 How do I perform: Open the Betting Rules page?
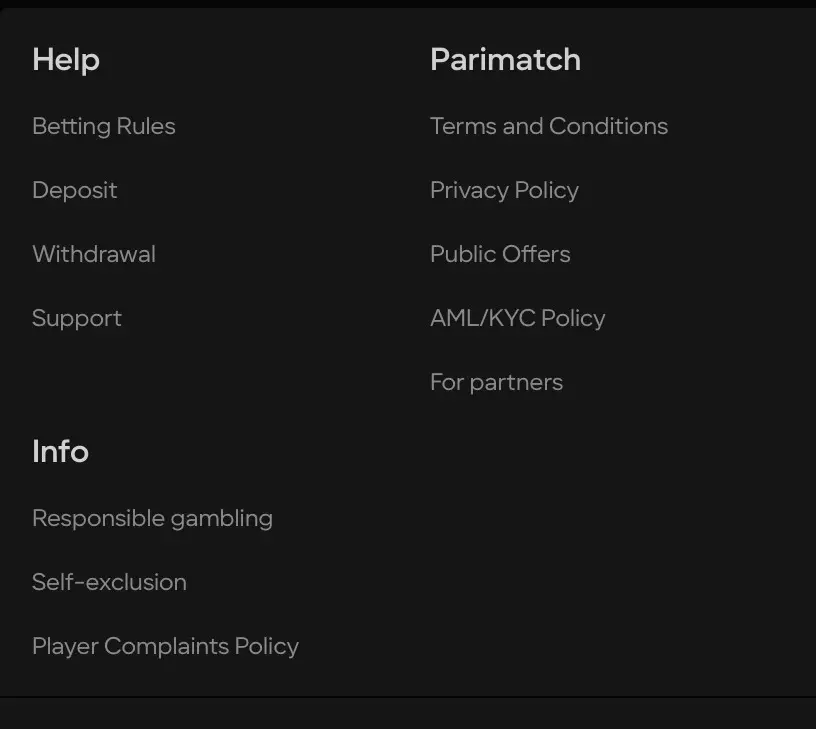[103, 126]
